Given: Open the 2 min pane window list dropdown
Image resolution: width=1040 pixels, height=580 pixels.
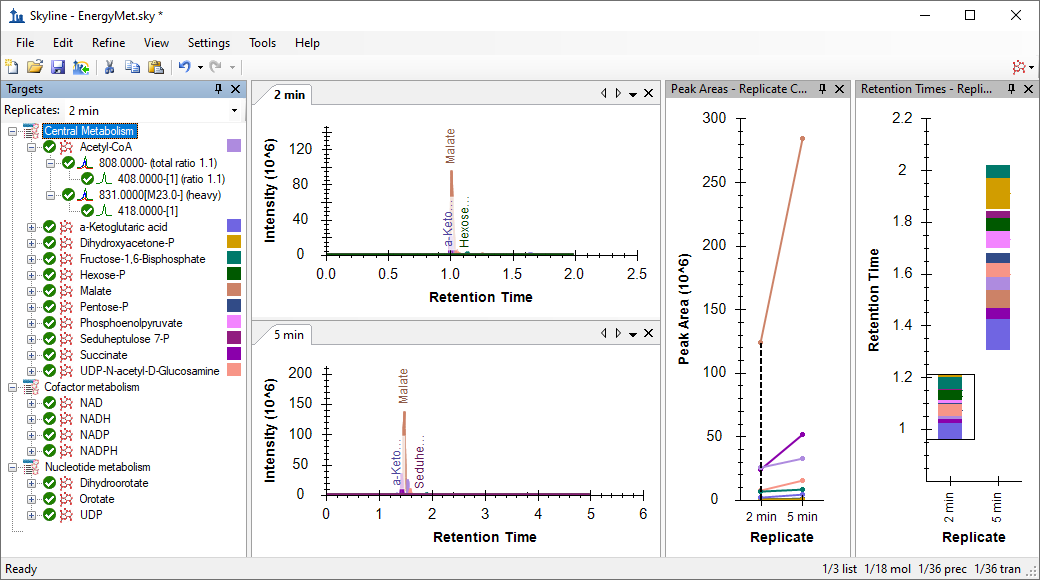Looking at the screenshot, I should 633,94.
